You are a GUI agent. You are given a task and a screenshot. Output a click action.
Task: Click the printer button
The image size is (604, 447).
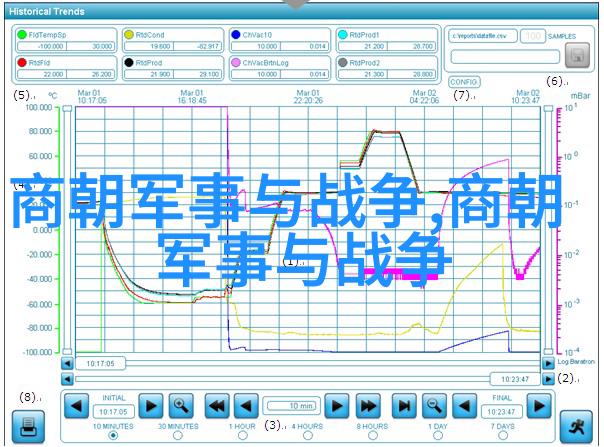(28, 427)
